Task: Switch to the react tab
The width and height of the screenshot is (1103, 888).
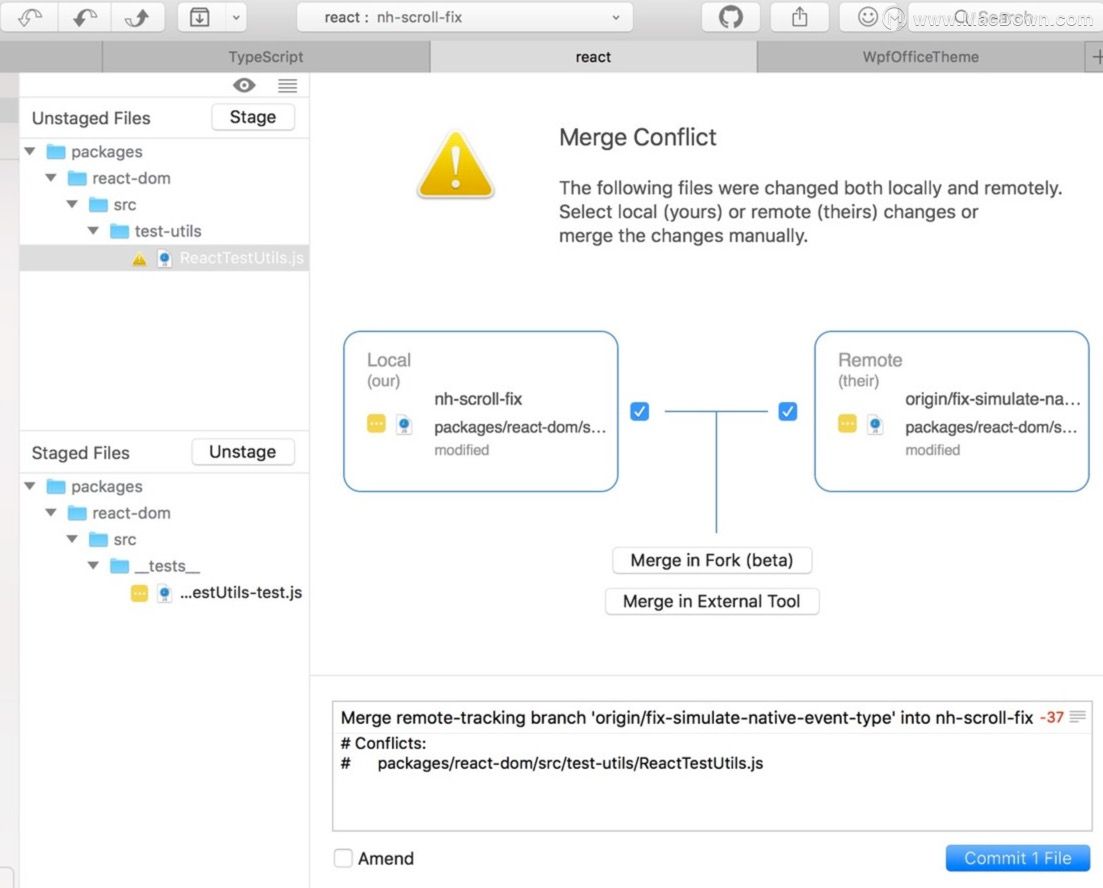Action: tap(593, 57)
